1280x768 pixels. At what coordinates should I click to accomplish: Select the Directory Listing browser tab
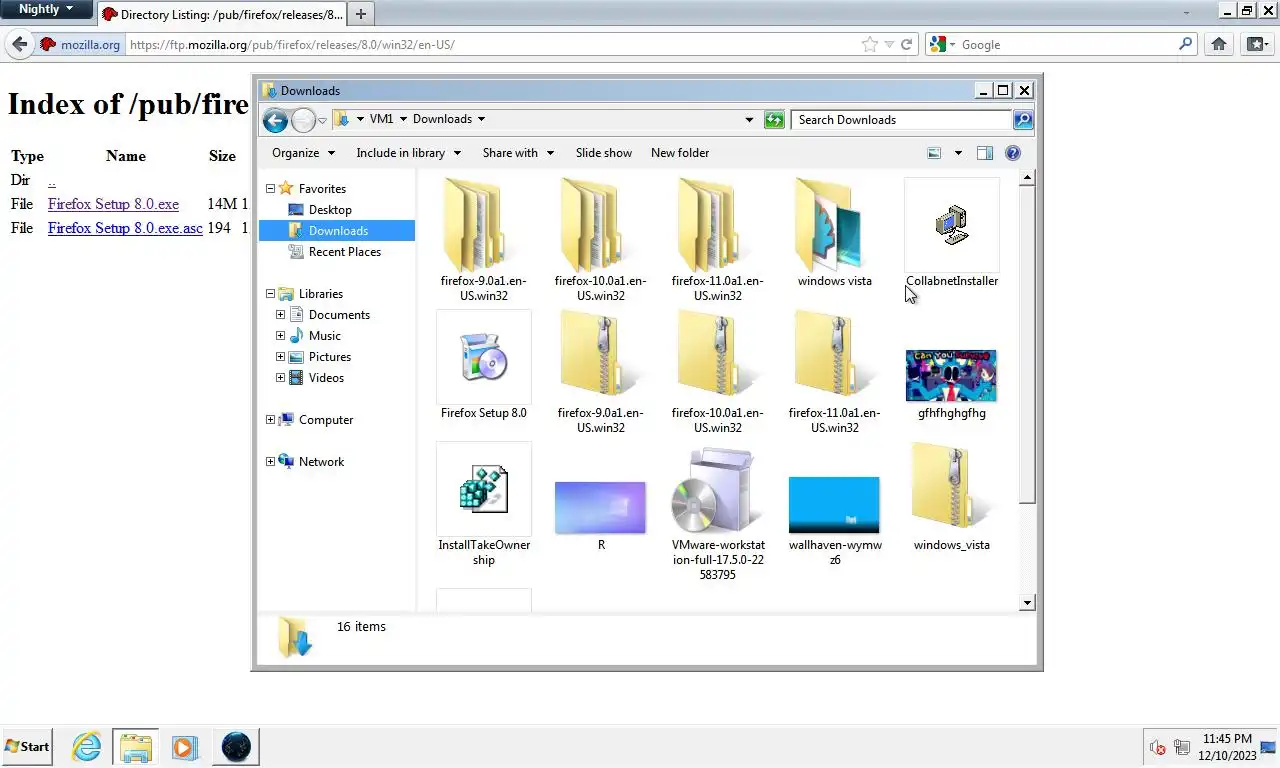221,14
